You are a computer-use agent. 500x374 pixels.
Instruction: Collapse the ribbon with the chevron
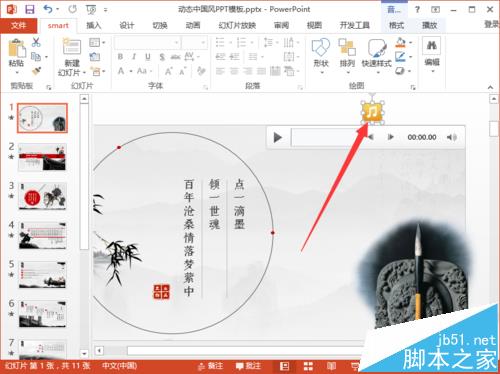pyautogui.click(x=490, y=87)
